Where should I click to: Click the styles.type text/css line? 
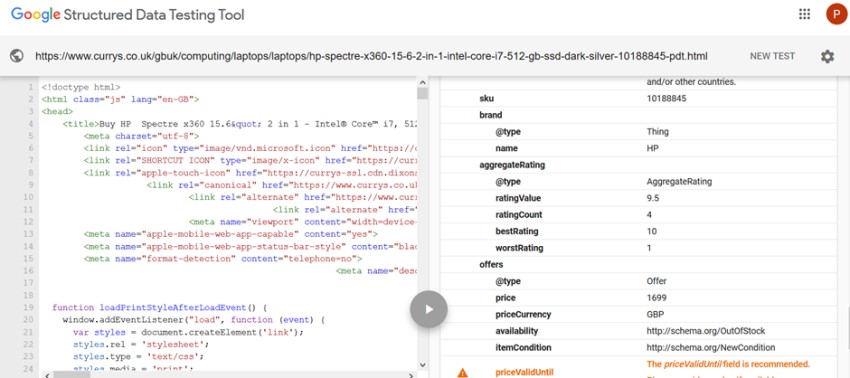pyautogui.click(x=138, y=357)
